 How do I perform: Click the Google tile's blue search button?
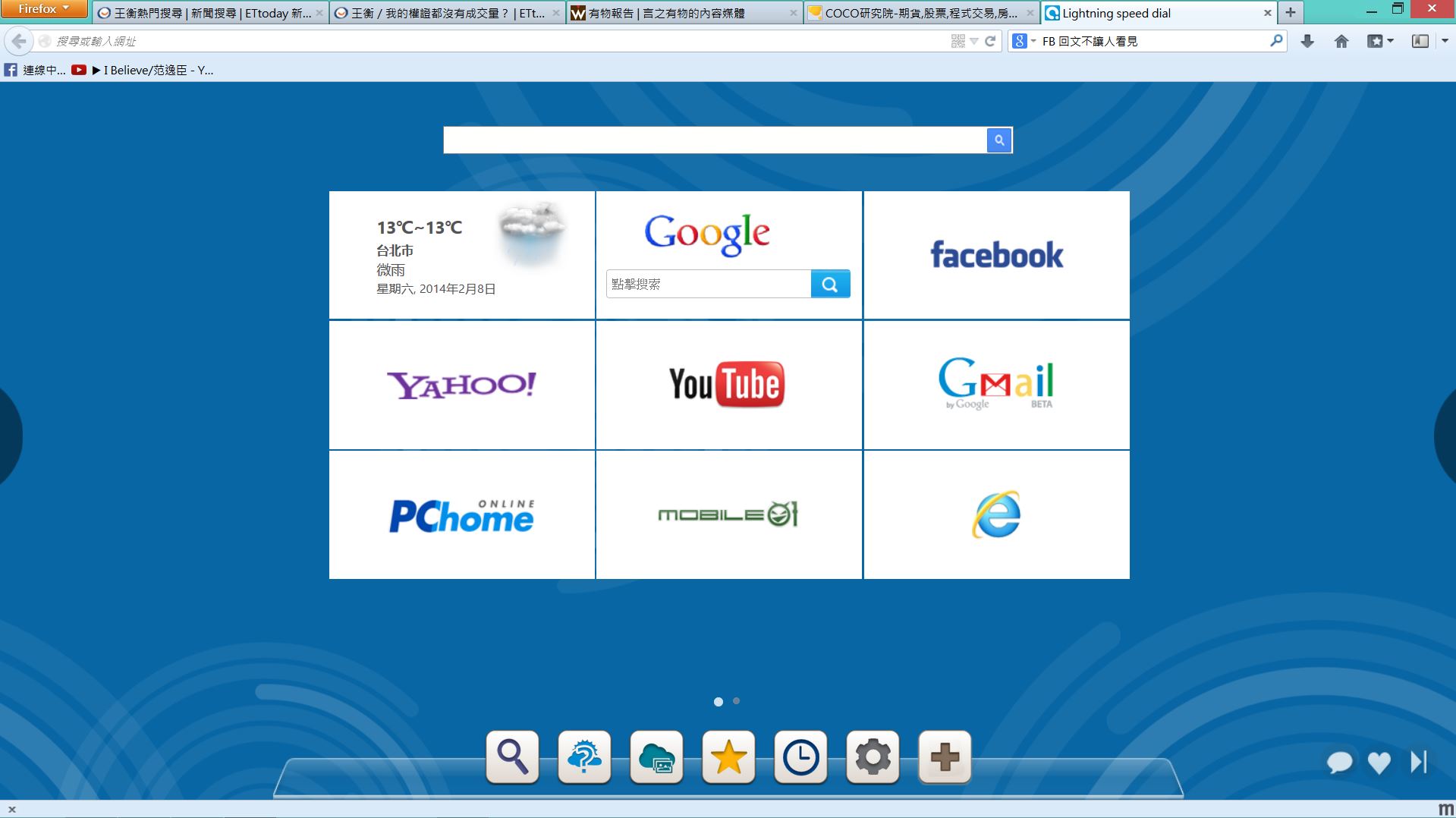830,284
